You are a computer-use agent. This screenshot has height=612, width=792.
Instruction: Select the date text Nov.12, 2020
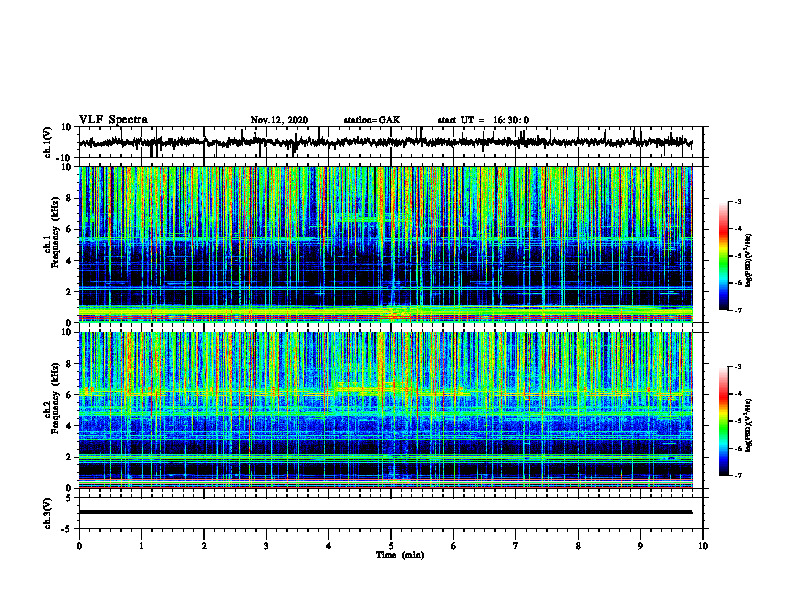click(279, 120)
